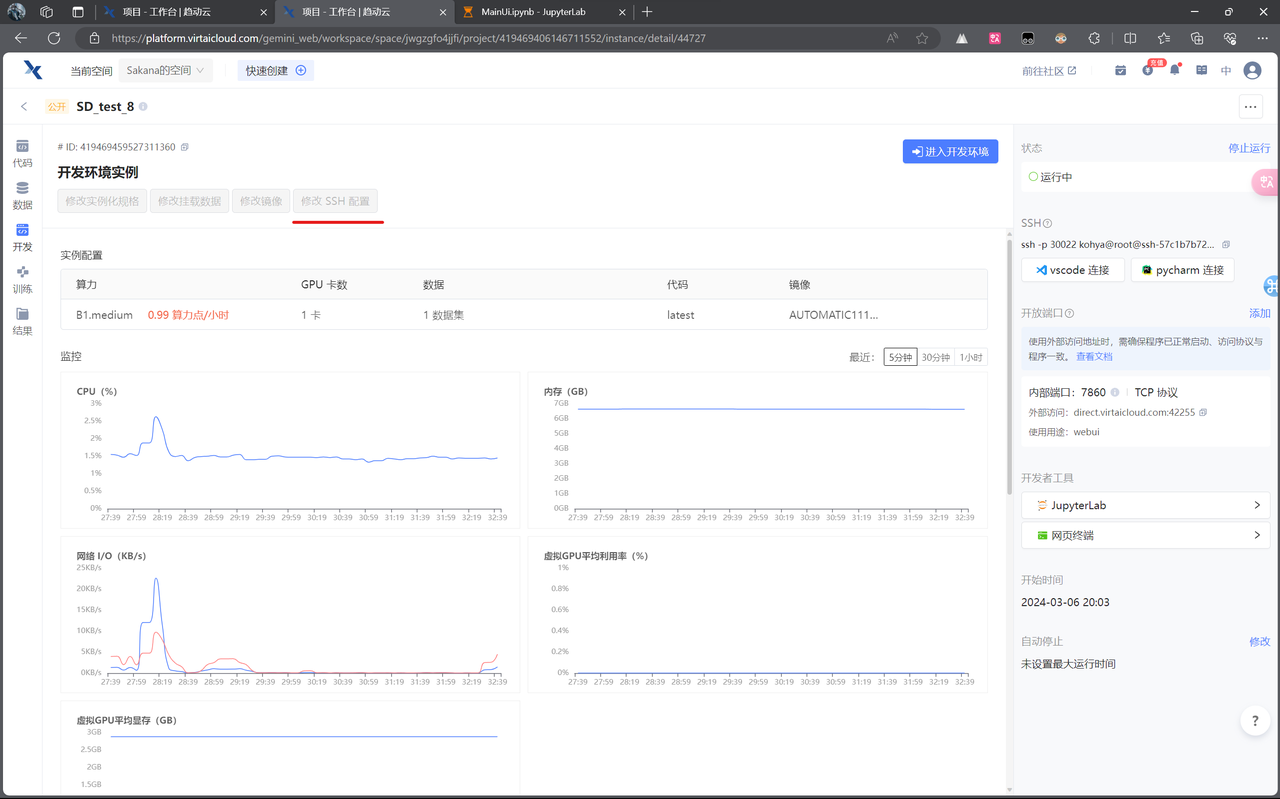Screen dimensions: 1280x799
Task: Click info icon next to port 7860
Action: pyautogui.click(x=1115, y=392)
